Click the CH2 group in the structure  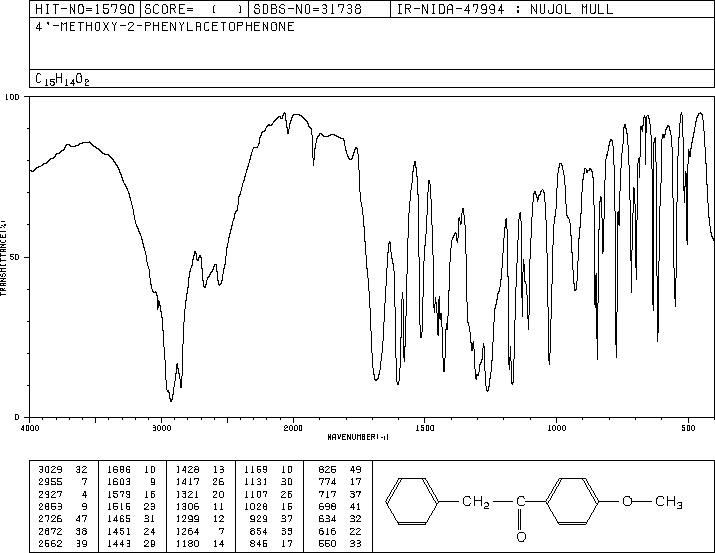click(476, 502)
